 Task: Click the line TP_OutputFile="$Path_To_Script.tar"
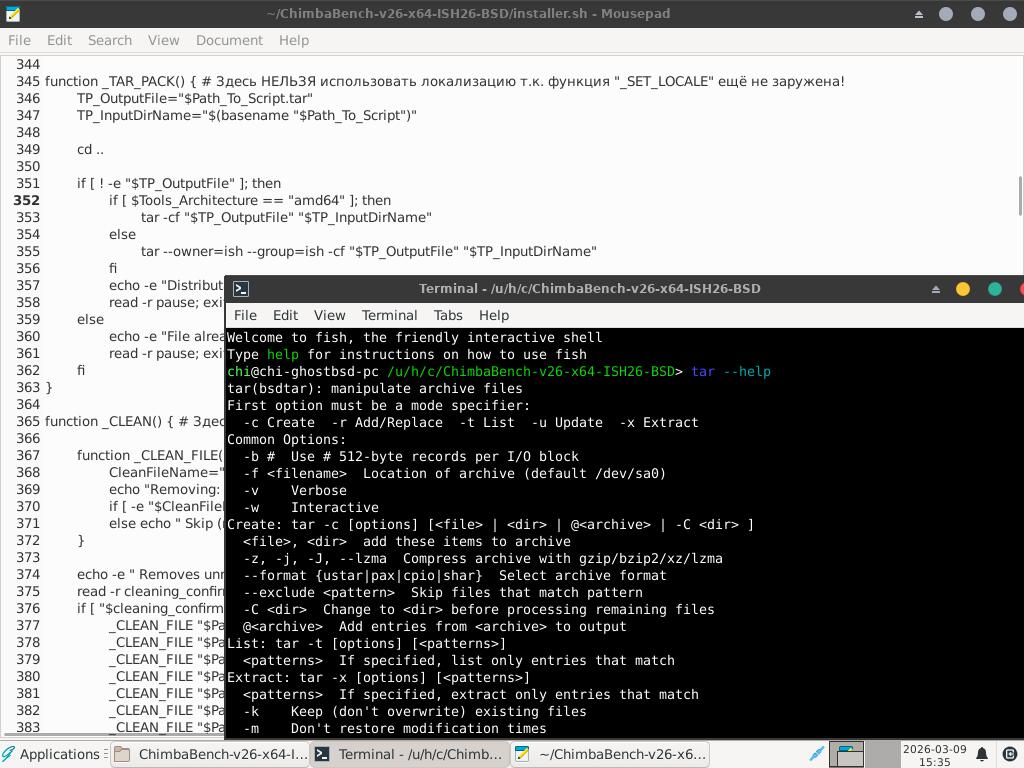pos(195,99)
